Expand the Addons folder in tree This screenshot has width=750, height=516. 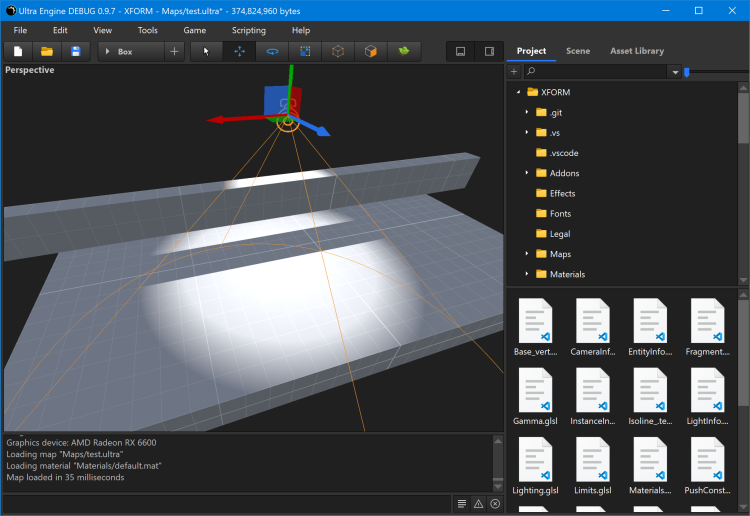pos(527,173)
